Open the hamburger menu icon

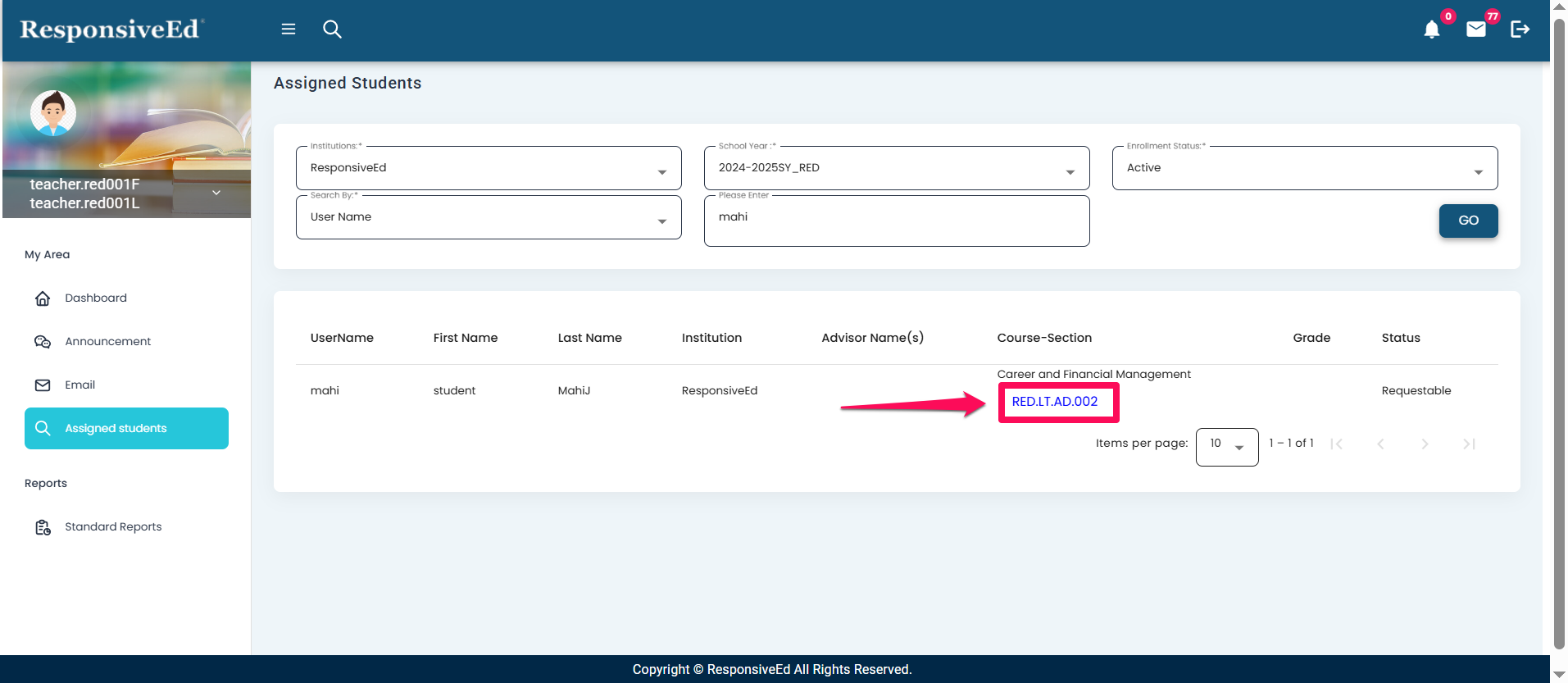point(289,30)
